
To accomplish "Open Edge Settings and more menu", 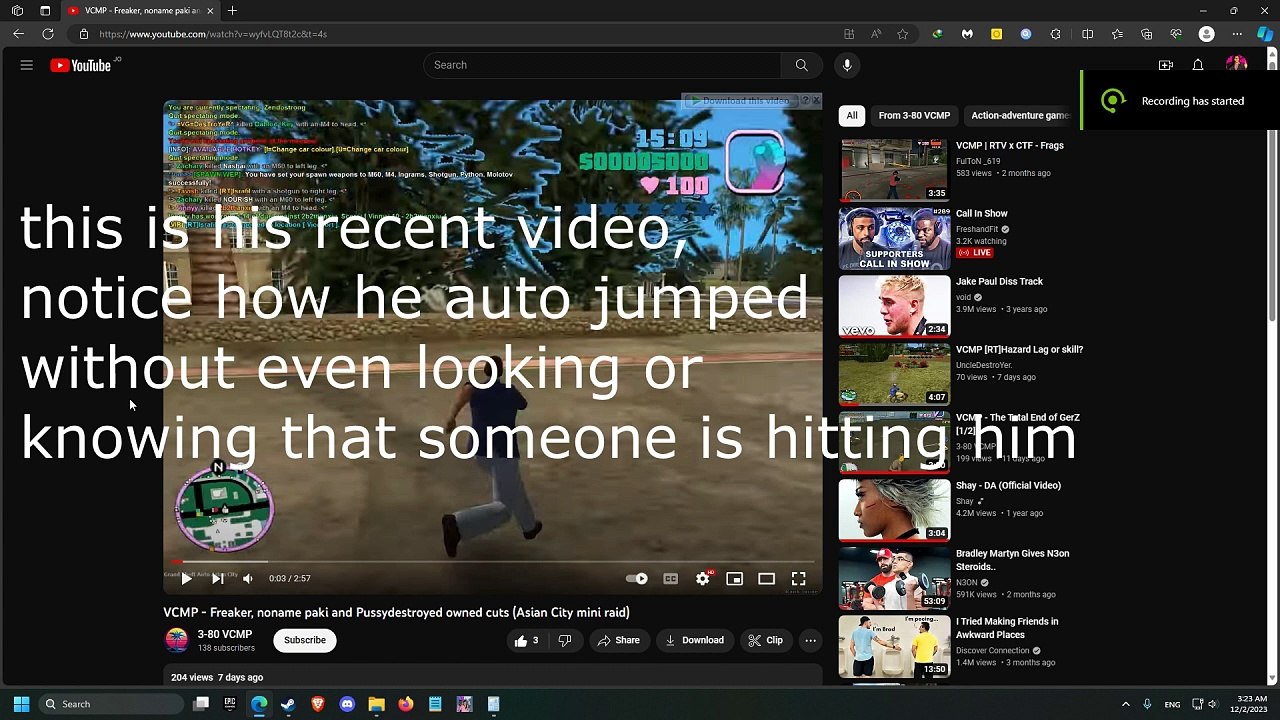I will pyautogui.click(x=1236, y=34).
